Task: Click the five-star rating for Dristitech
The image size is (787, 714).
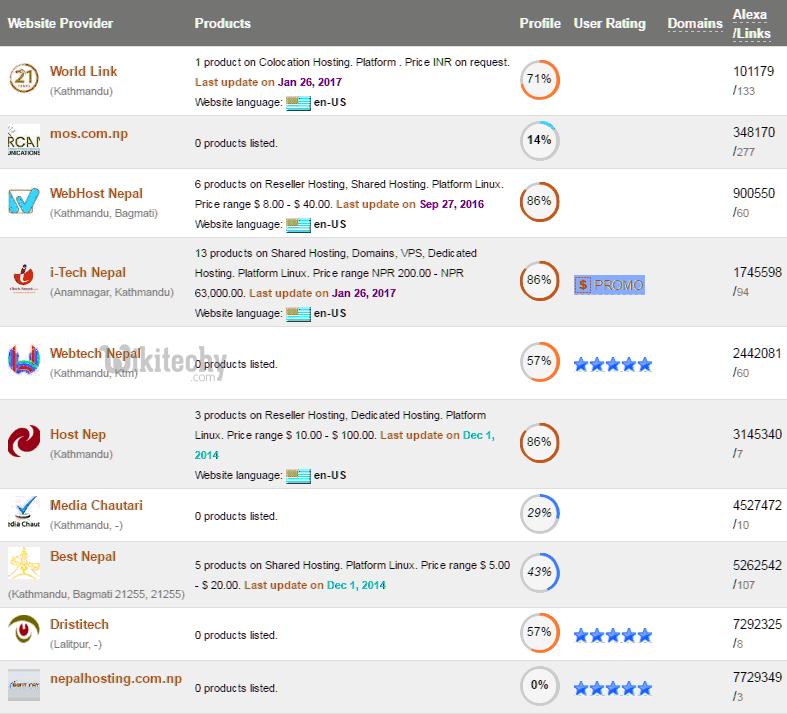Action: coord(613,636)
